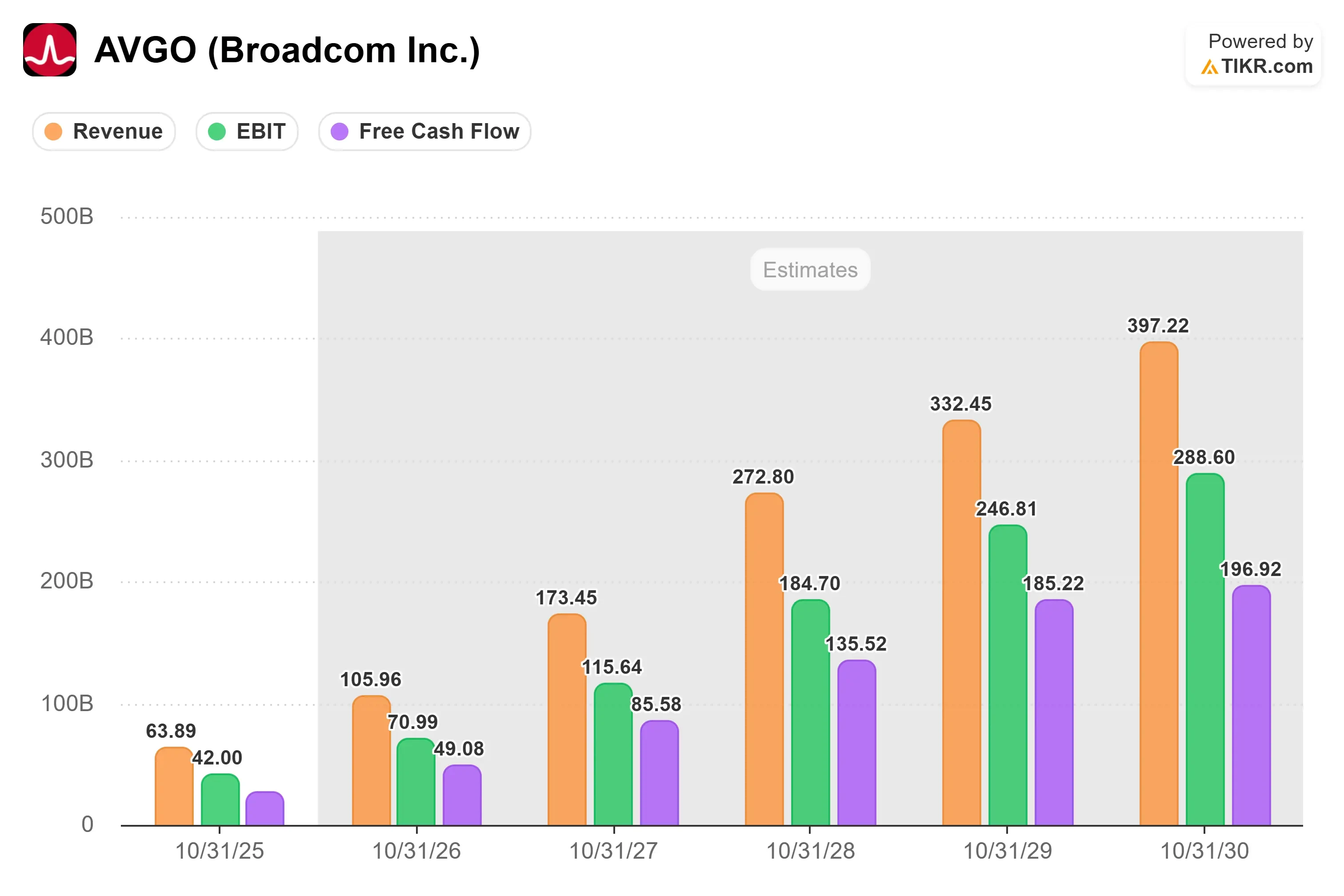Image resolution: width=1344 pixels, height=896 pixels.
Task: Toggle the Free Cash Flow legend pill
Action: click(424, 132)
